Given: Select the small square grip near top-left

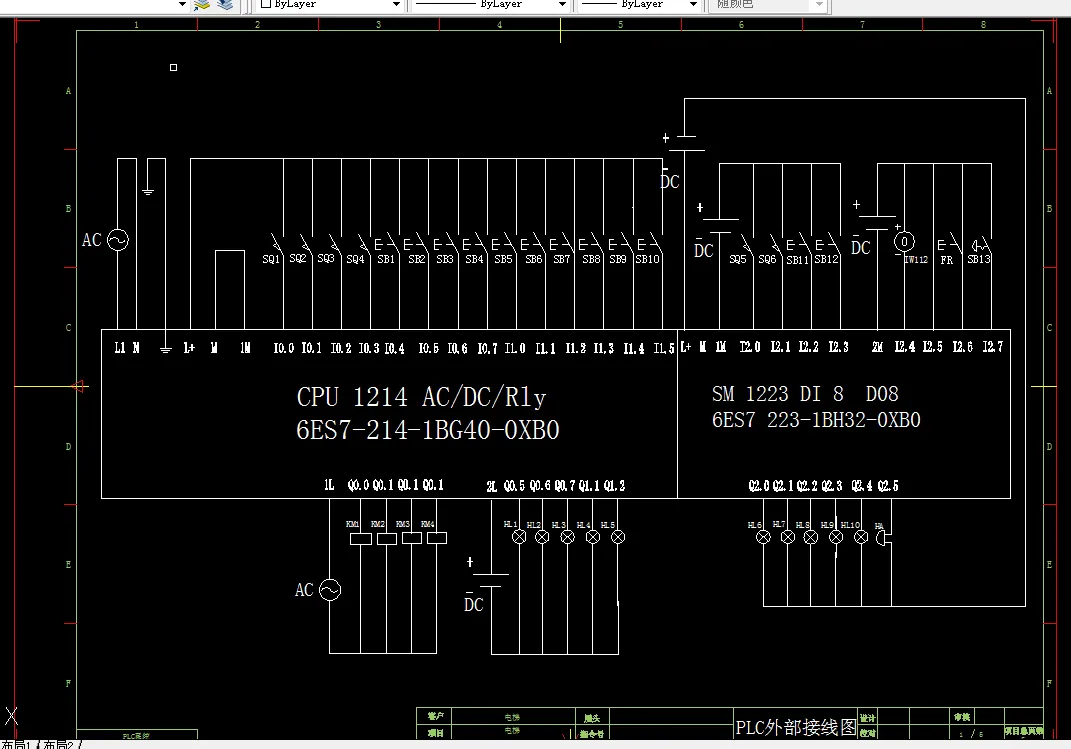Looking at the screenshot, I should click(173, 68).
